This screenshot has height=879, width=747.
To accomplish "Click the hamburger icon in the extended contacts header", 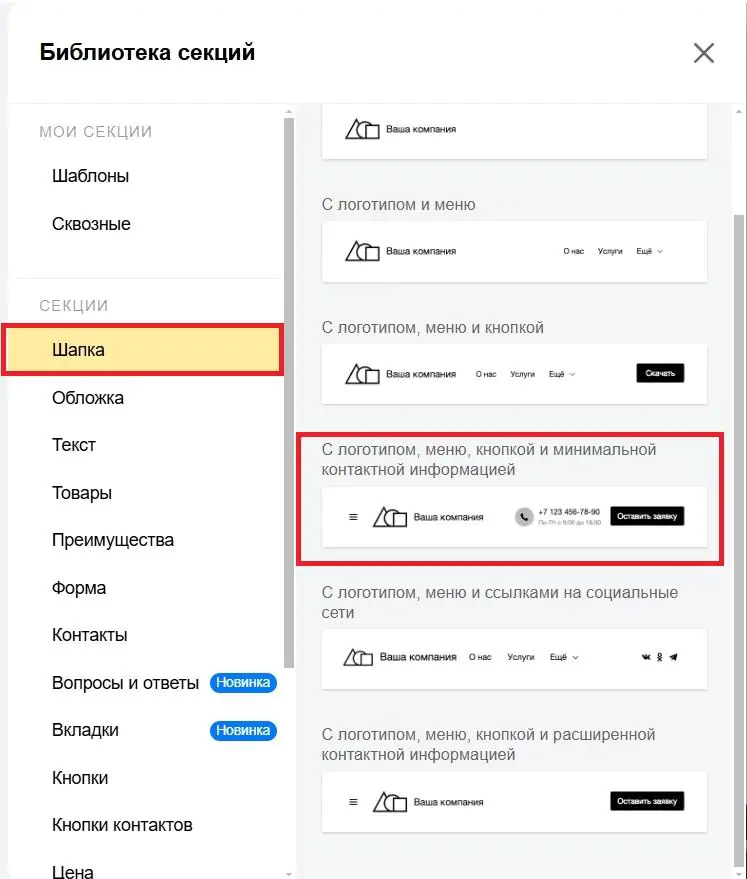I will (353, 802).
